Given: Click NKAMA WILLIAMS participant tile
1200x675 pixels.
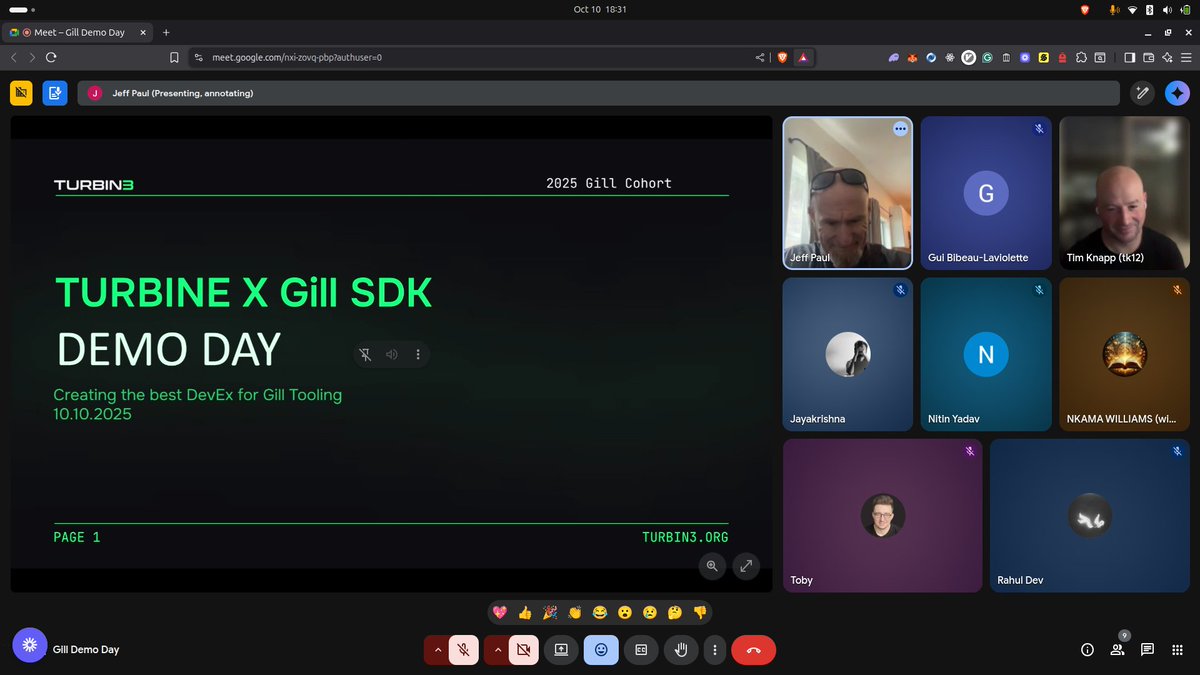Looking at the screenshot, I should click(x=1124, y=354).
